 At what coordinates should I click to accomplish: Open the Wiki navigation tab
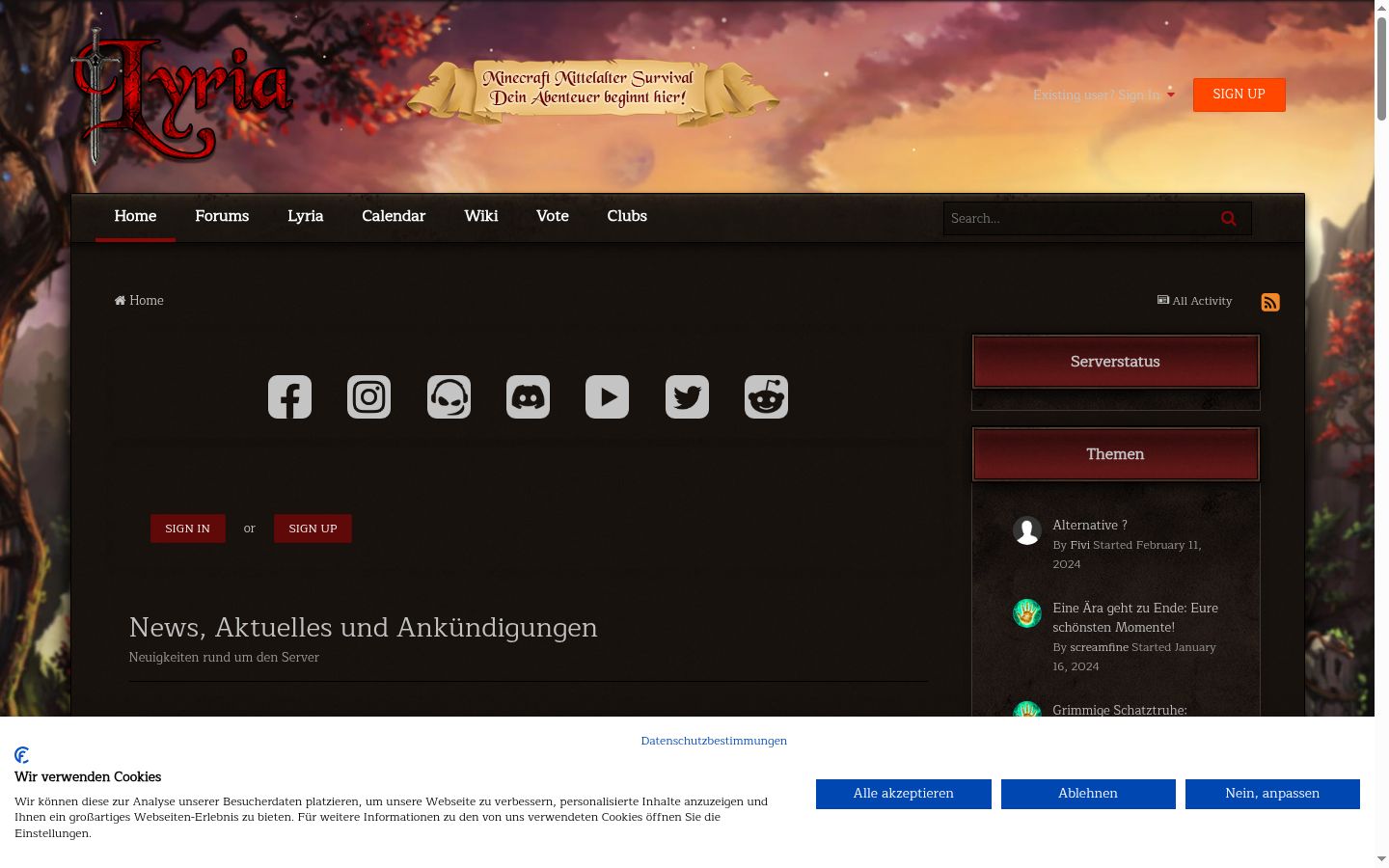click(480, 217)
